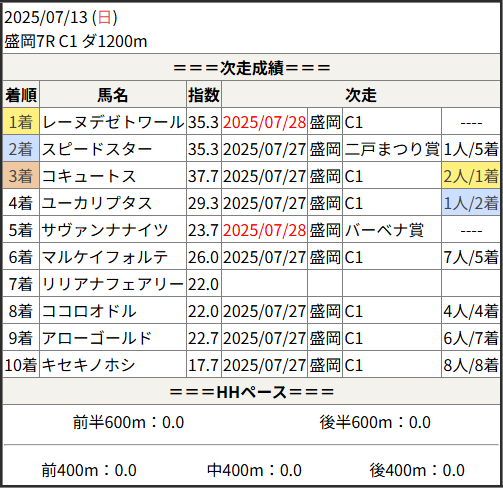Image resolution: width=503 pixels, height=488 pixels.
Task: Open ユーカリプタス horse entry
Action: click(97, 203)
